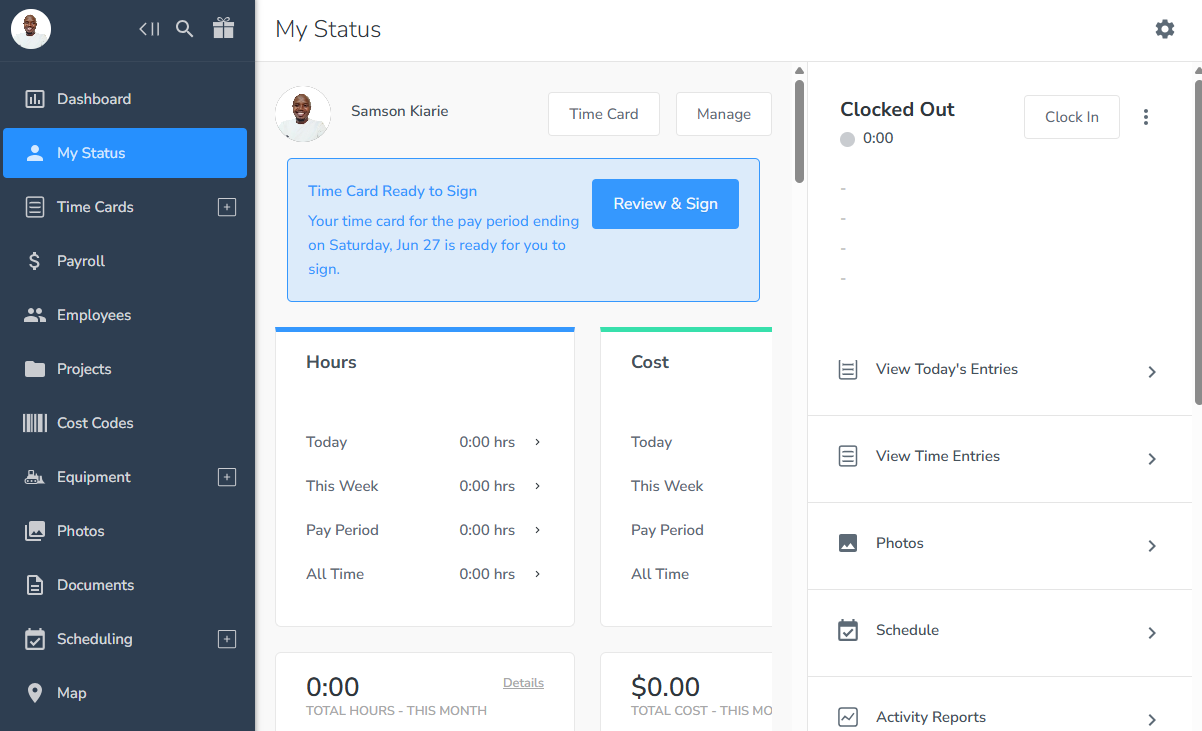Image resolution: width=1202 pixels, height=731 pixels.
Task: Click the My Status person icon
Action: point(35,153)
